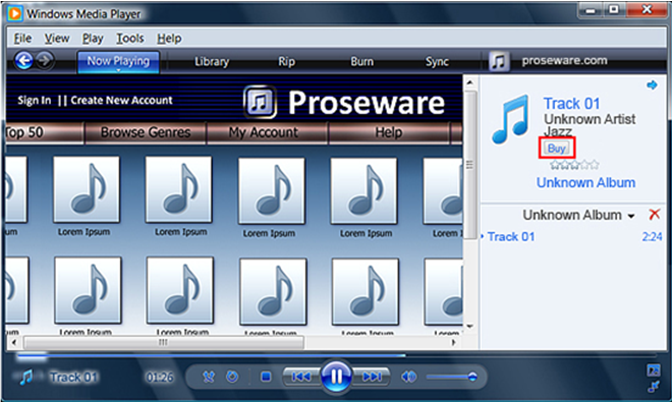Open the Help menu in the menu bar
The width and height of the screenshot is (672, 402).
point(169,39)
